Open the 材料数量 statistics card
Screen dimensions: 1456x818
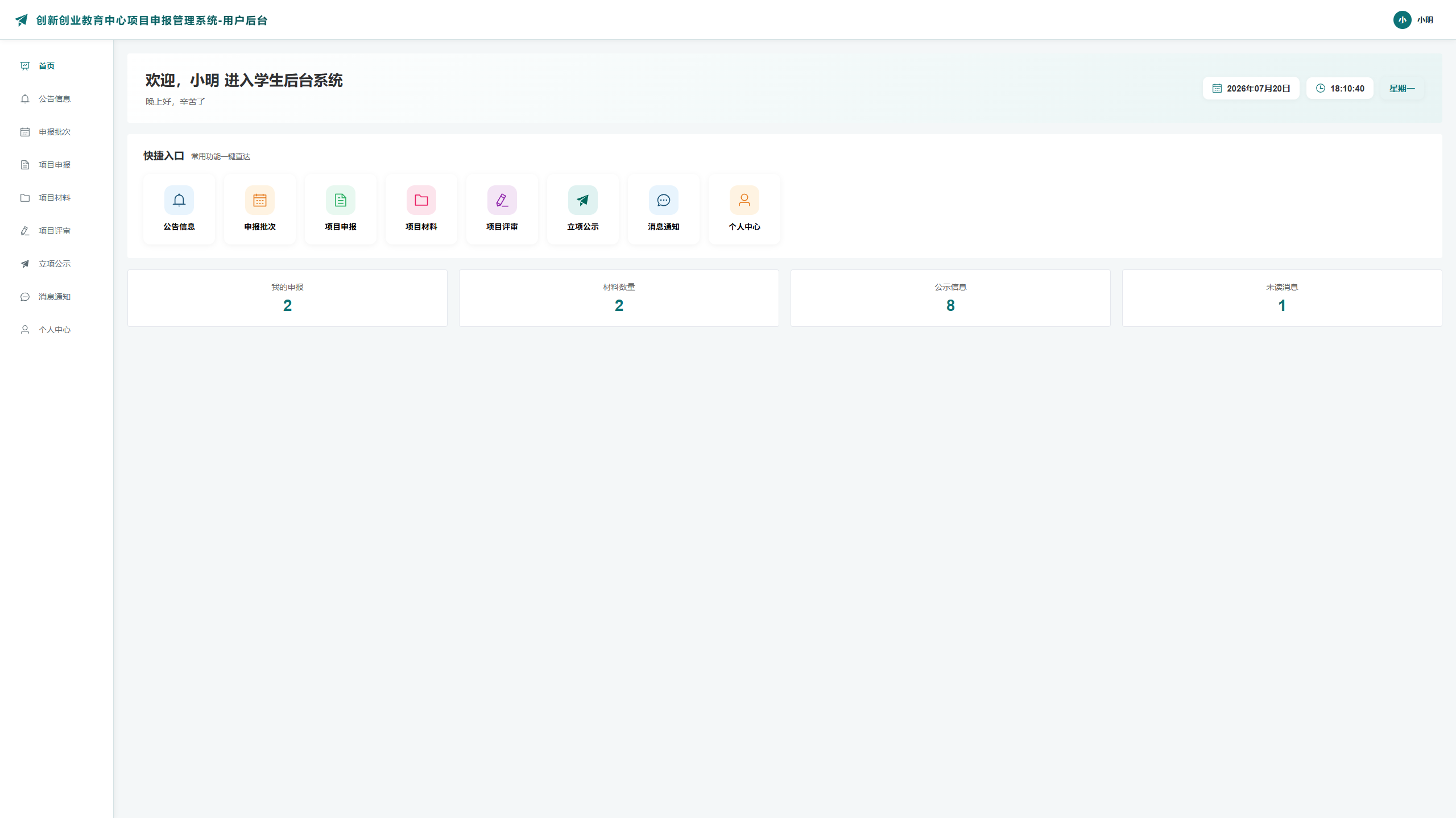tap(619, 298)
